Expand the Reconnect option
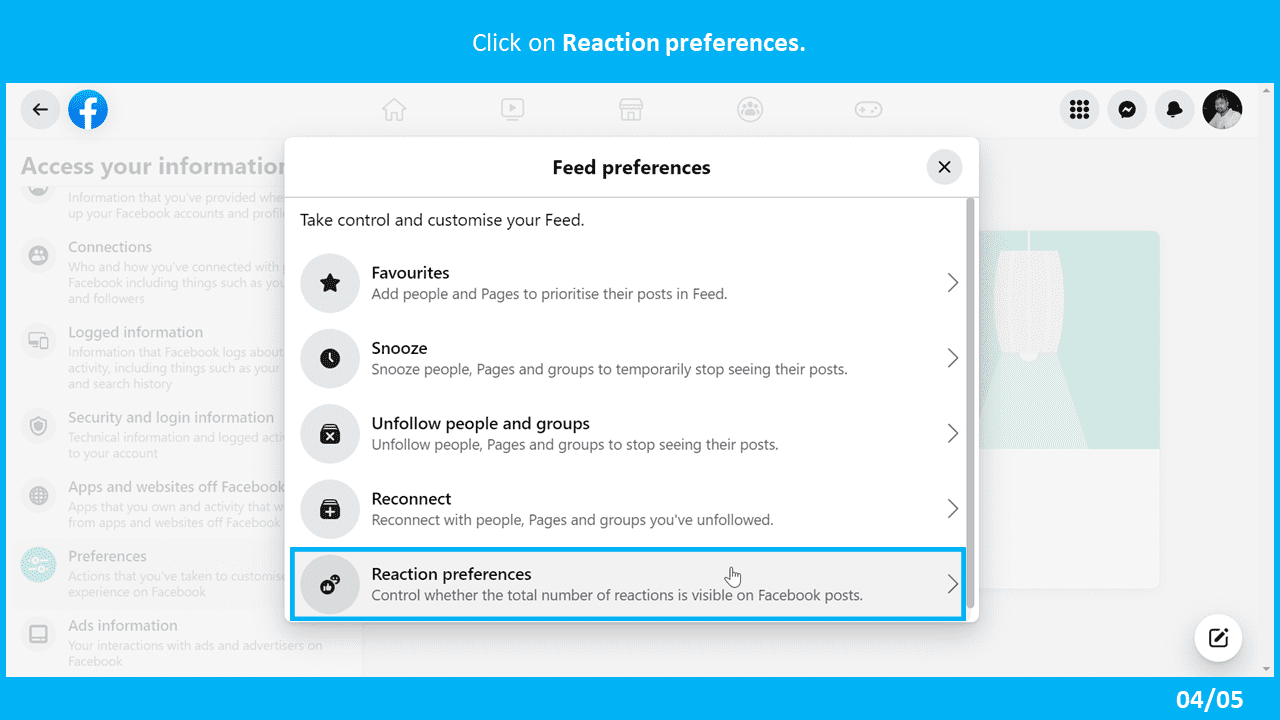This screenshot has height=720, width=1280. 628,508
